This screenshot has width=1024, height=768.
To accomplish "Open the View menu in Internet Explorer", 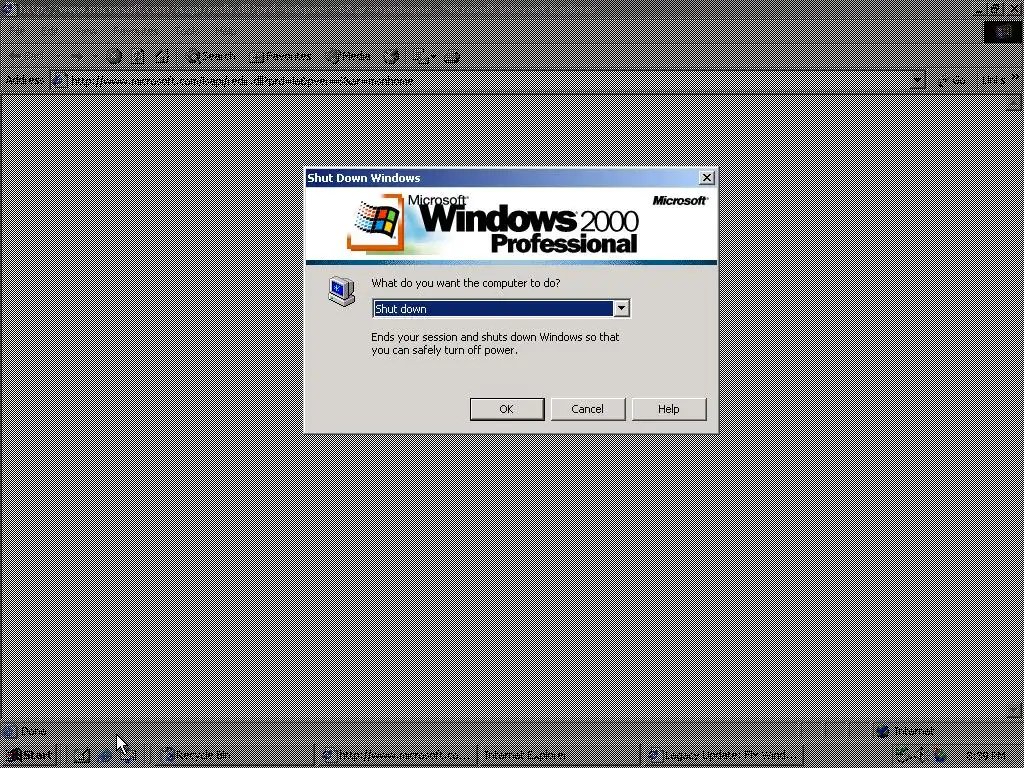I will click(86, 31).
